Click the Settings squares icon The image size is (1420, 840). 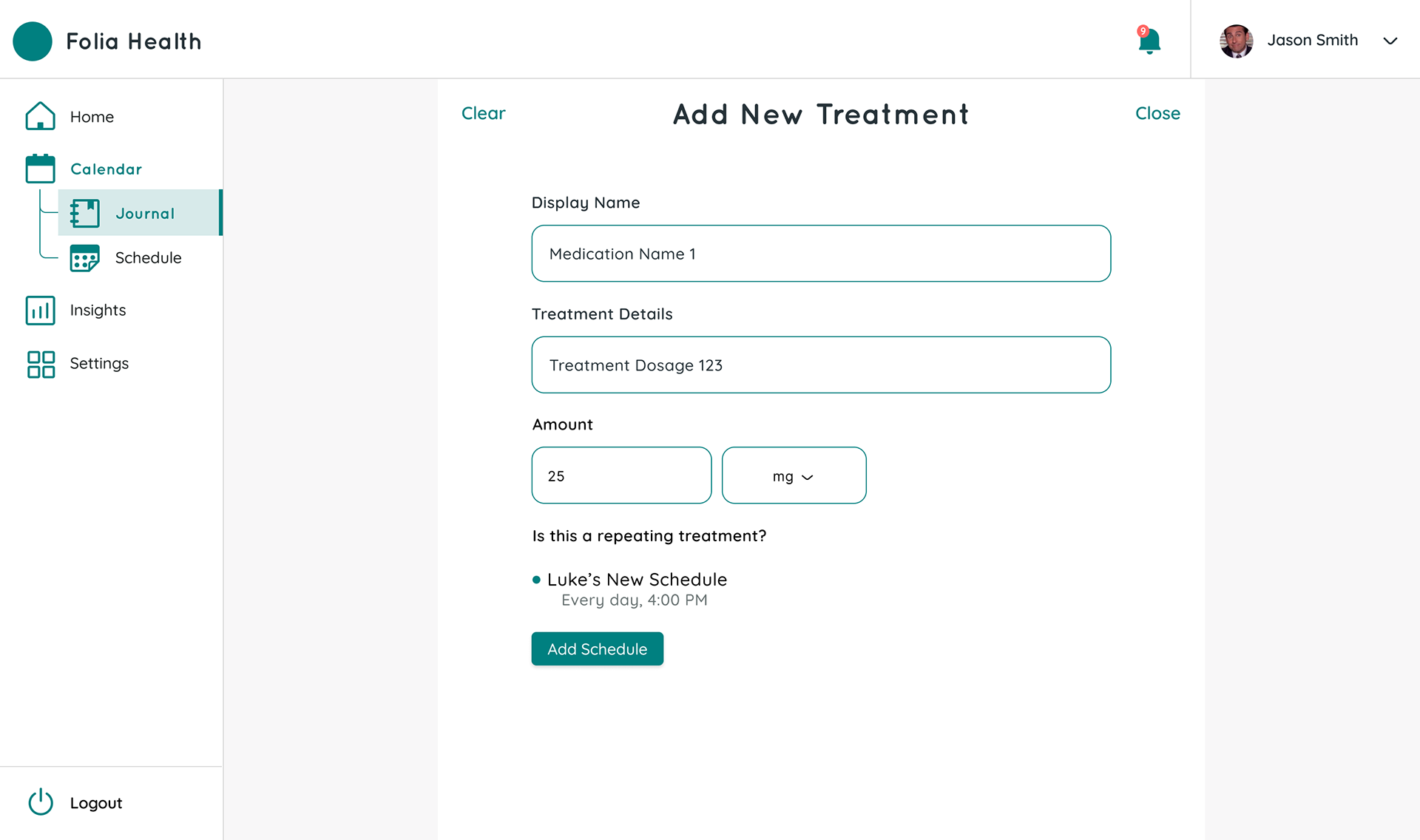tap(41, 364)
